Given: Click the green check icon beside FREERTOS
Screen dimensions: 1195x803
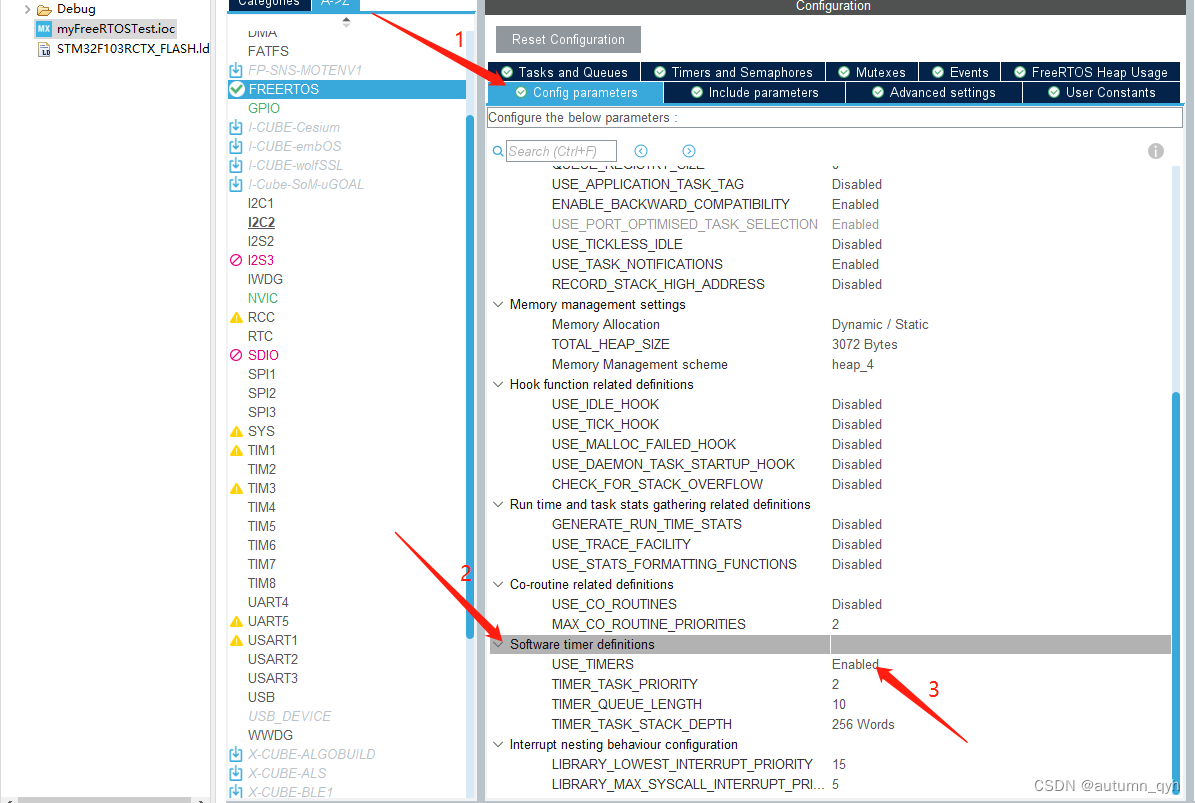Looking at the screenshot, I should point(237,88).
